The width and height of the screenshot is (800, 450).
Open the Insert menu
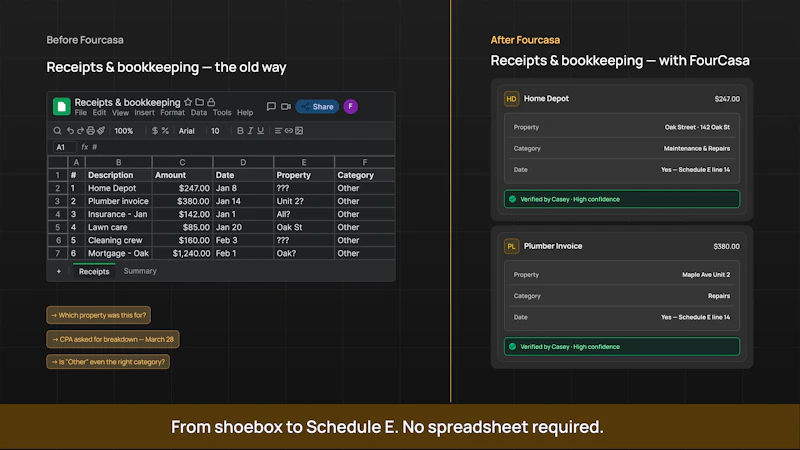click(x=144, y=113)
